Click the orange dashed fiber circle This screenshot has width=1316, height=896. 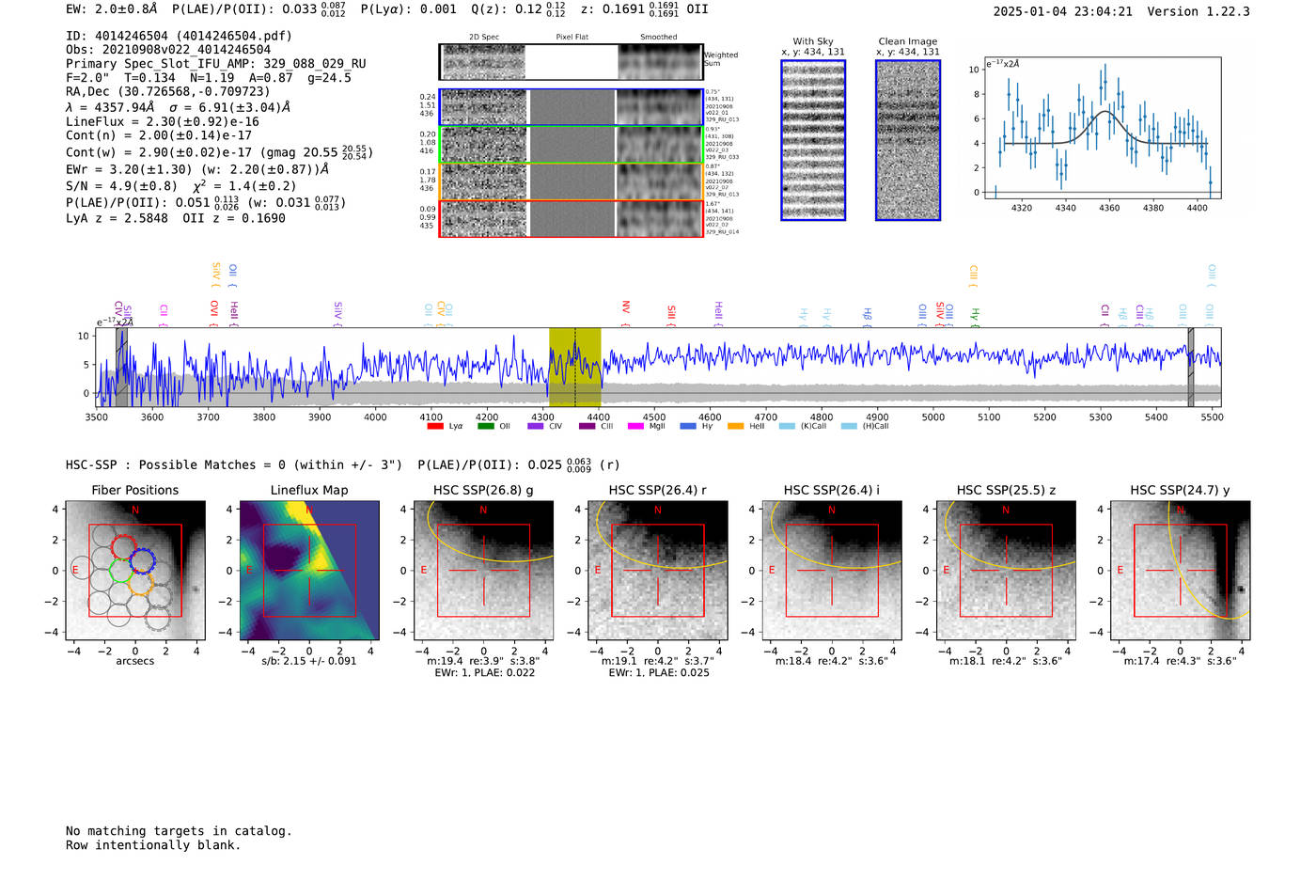pos(140,583)
